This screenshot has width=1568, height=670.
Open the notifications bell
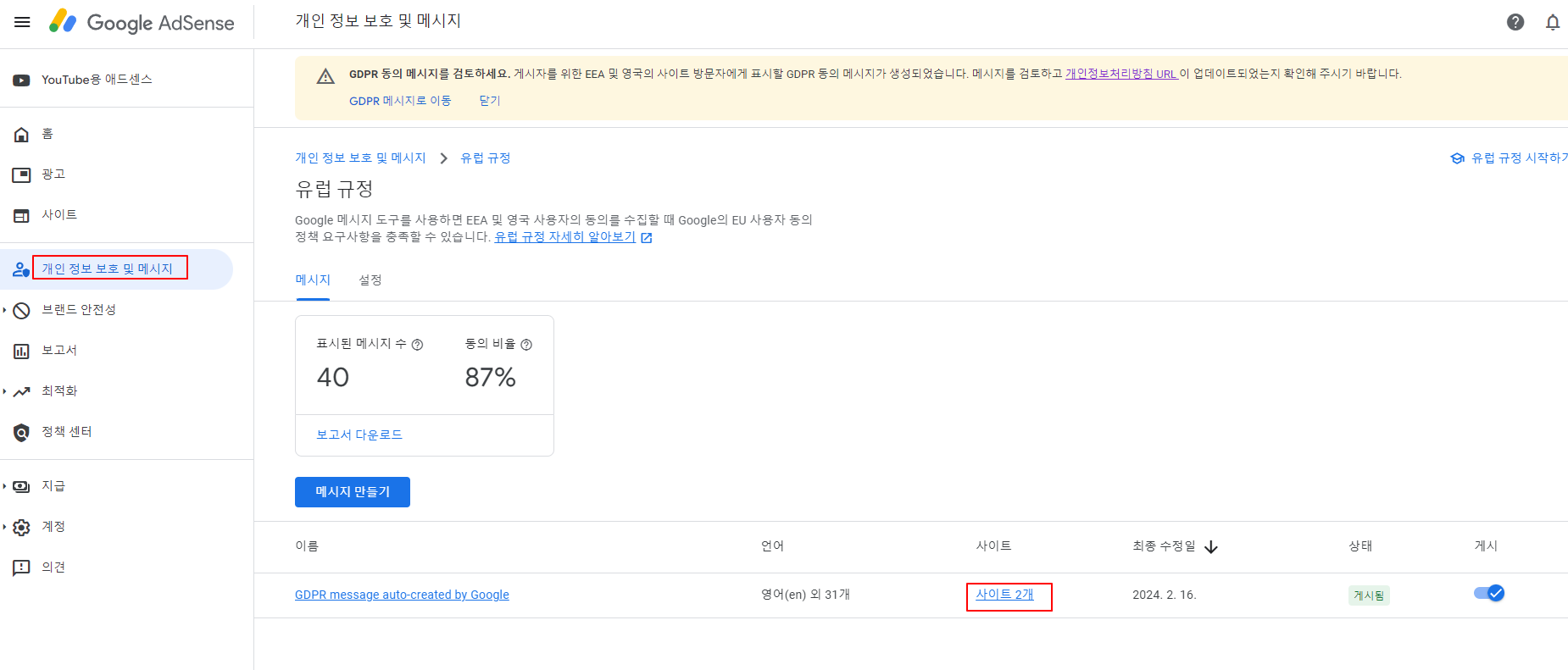click(x=1553, y=22)
